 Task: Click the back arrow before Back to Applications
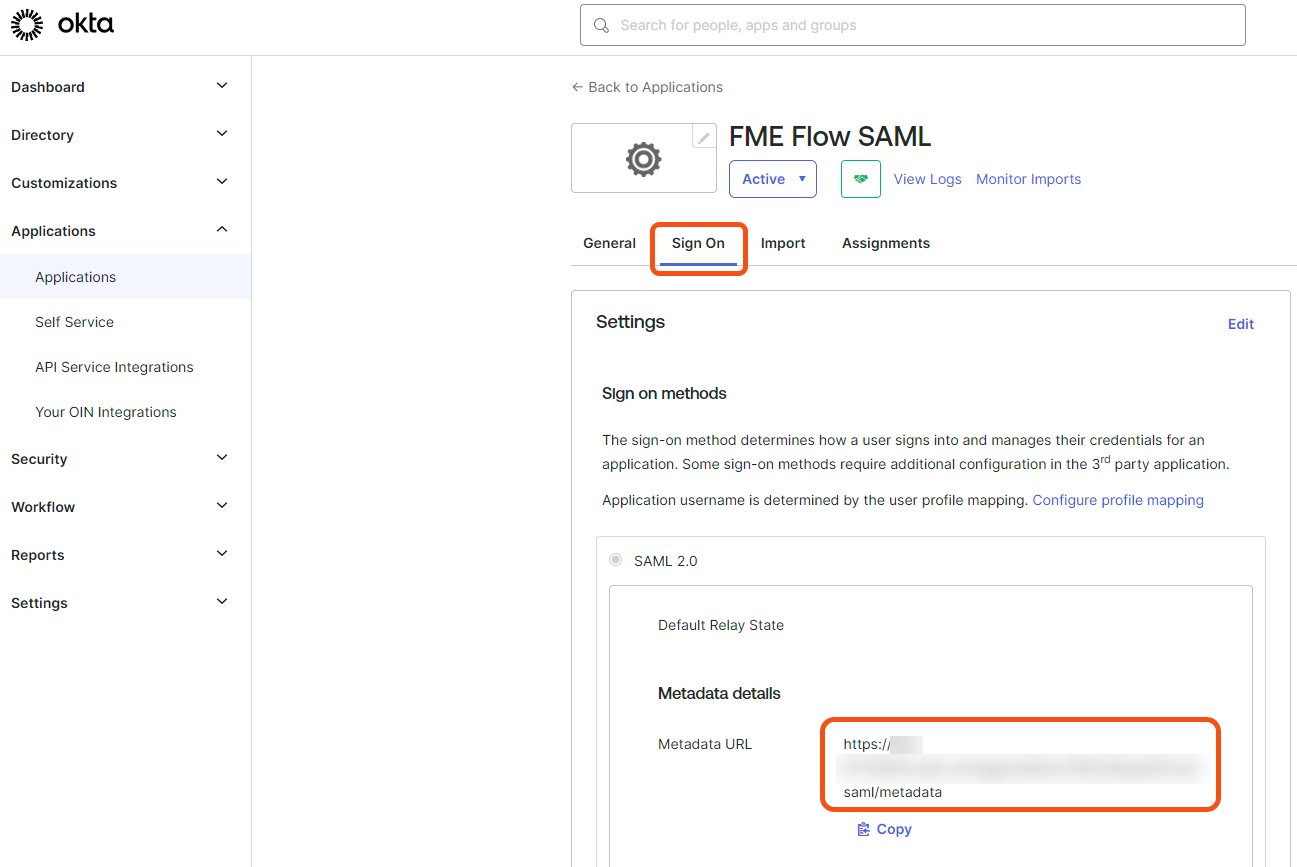coord(577,87)
